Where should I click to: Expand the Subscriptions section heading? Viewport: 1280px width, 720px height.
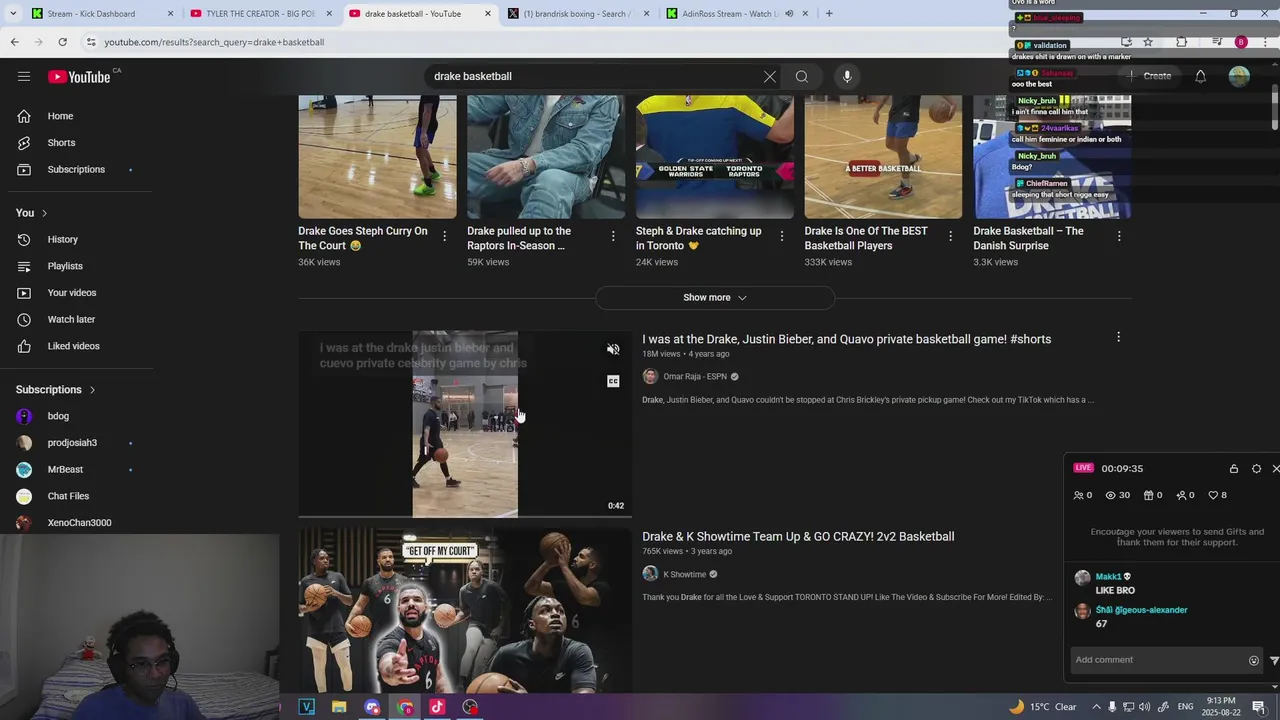tap(56, 389)
